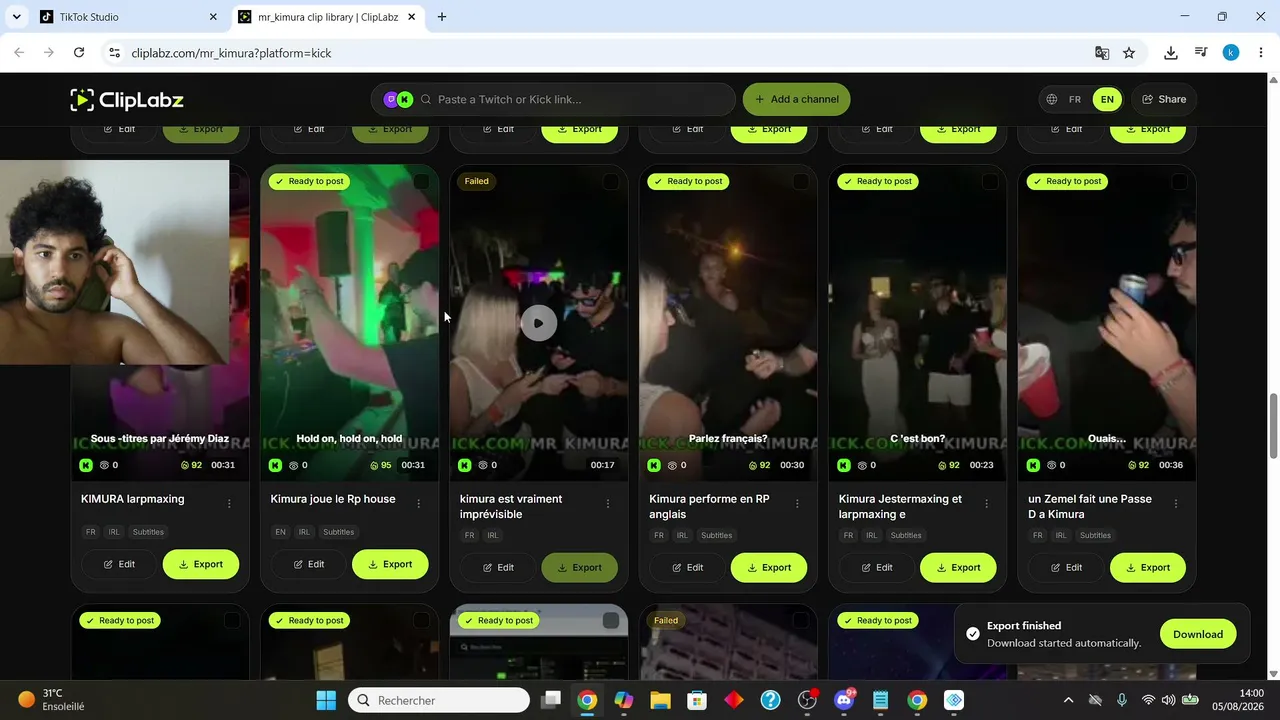Screen dimensions: 1280x720
Task: Open three-dot menu for "kimura est vraiment imprévisible"
Action: coord(607,504)
